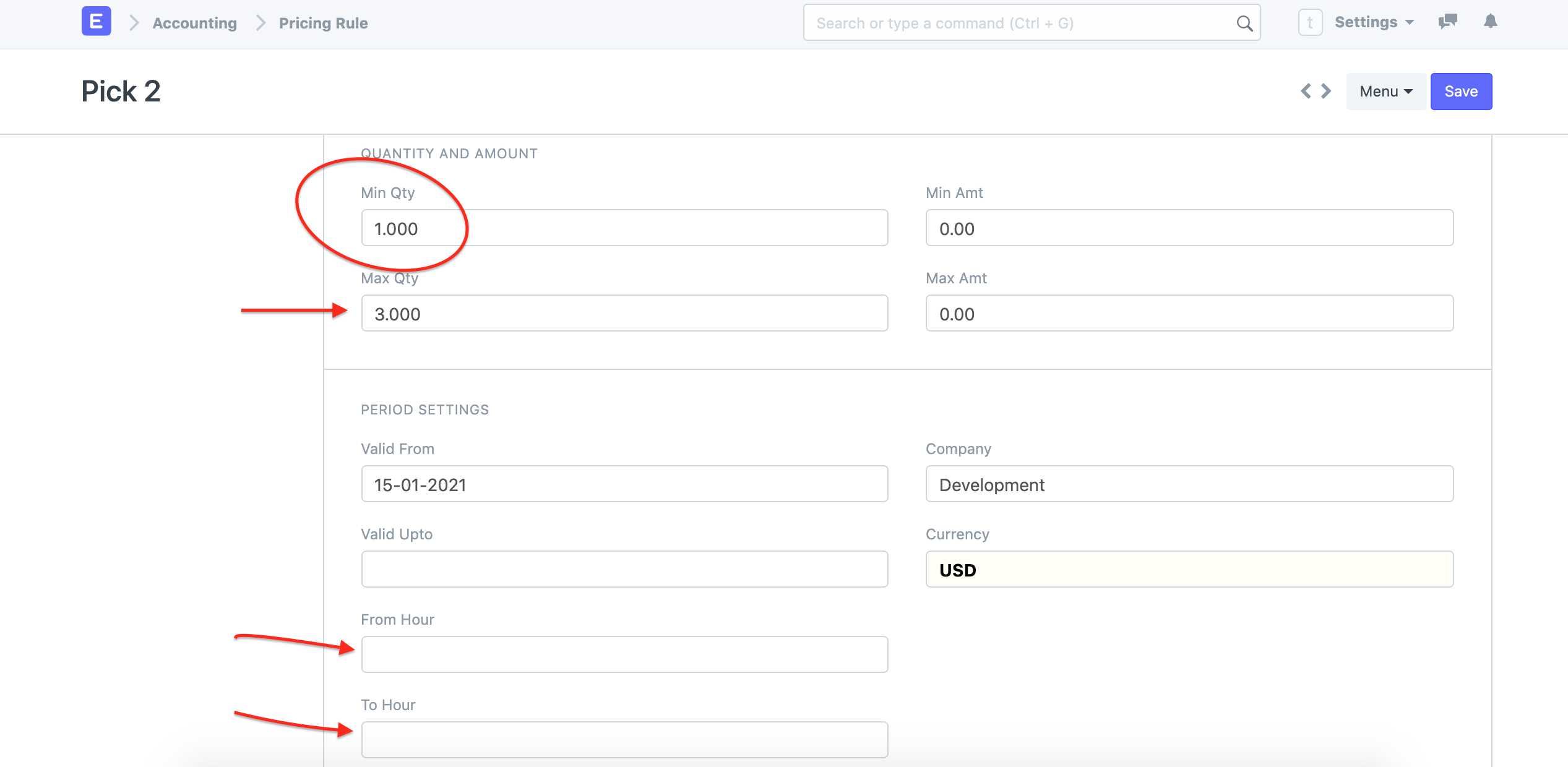Open the notifications bell icon

point(1490,22)
